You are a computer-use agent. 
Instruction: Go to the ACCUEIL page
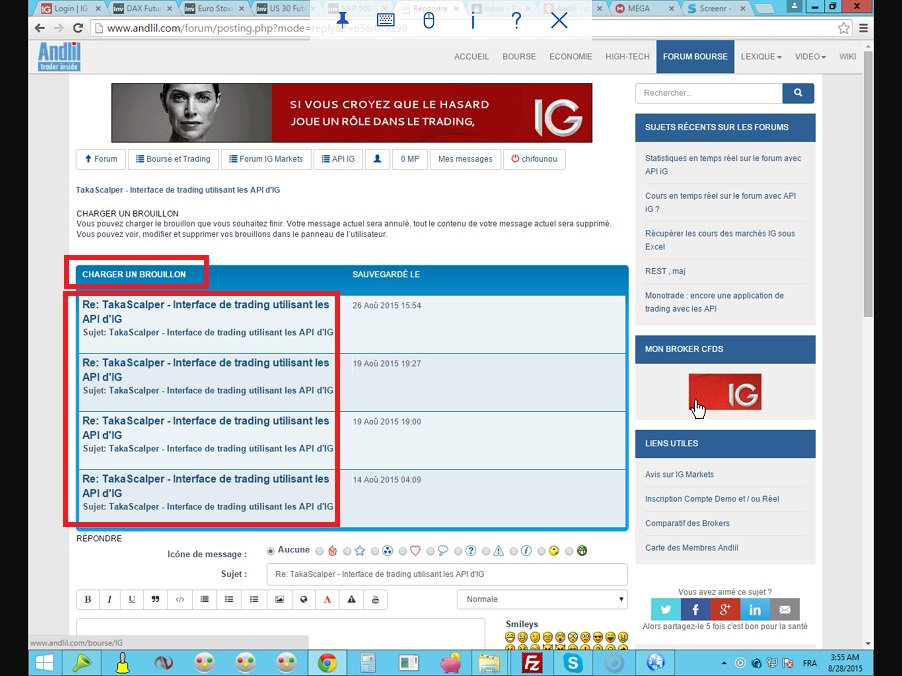(471, 56)
